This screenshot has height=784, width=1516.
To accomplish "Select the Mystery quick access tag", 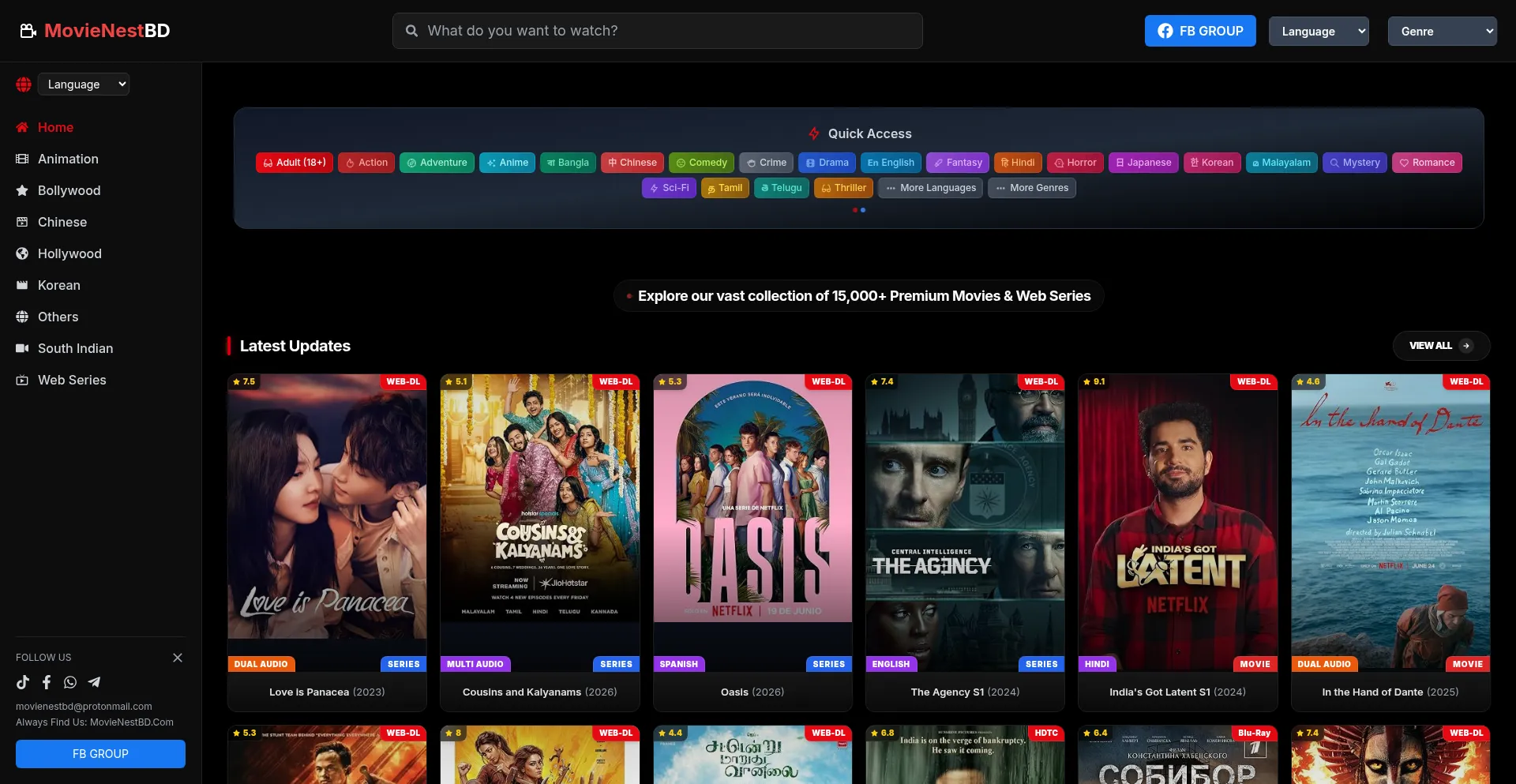I will 1355,163.
